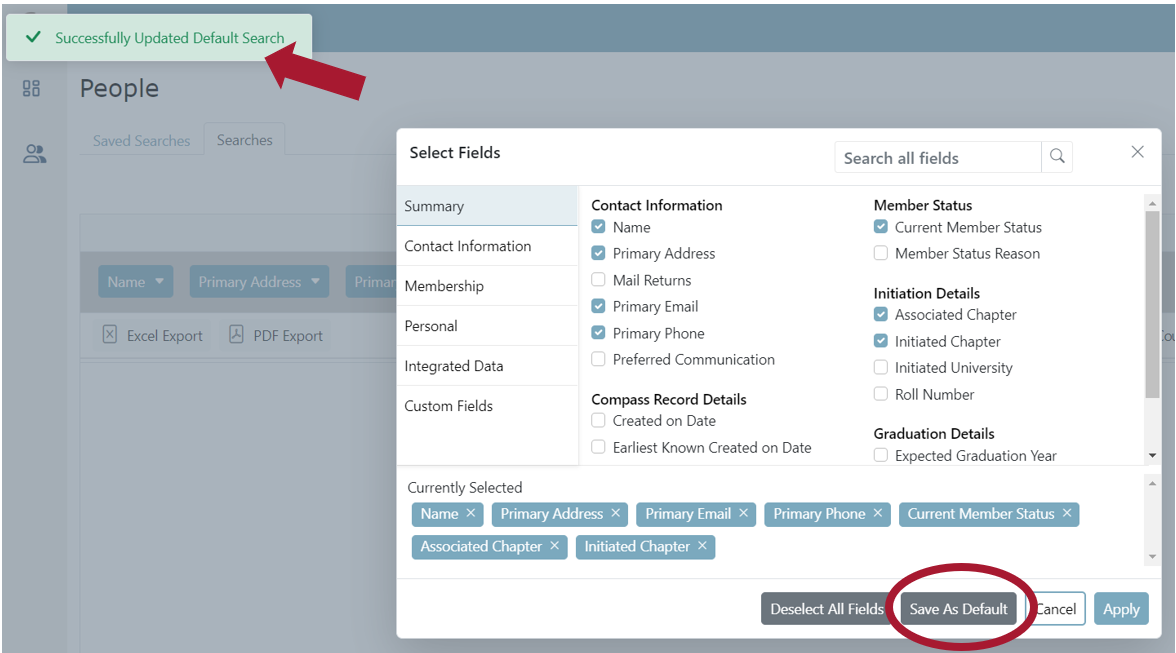This screenshot has height=653, width=1176.
Task: Open the Primary Address column dropdown arrow
Action: click(315, 281)
